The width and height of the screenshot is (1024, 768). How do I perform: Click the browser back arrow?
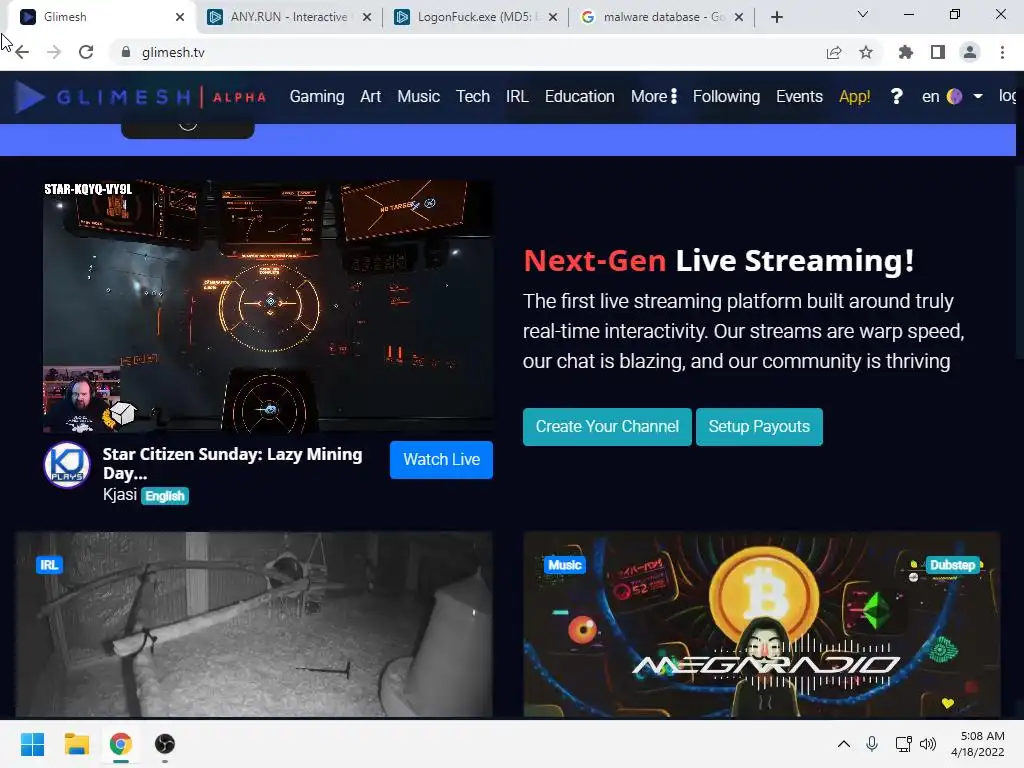coord(22,52)
